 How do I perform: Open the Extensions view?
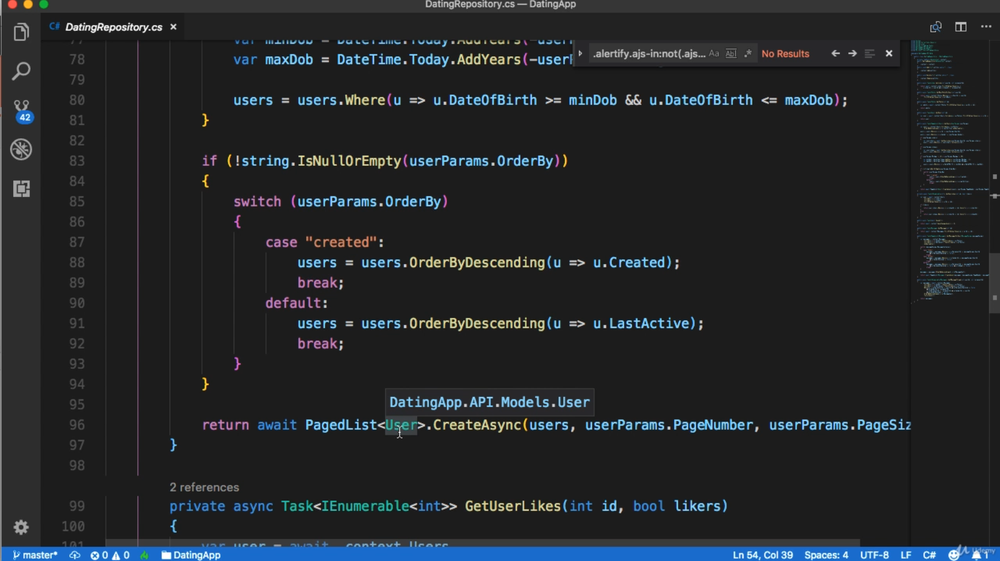tap(21, 189)
